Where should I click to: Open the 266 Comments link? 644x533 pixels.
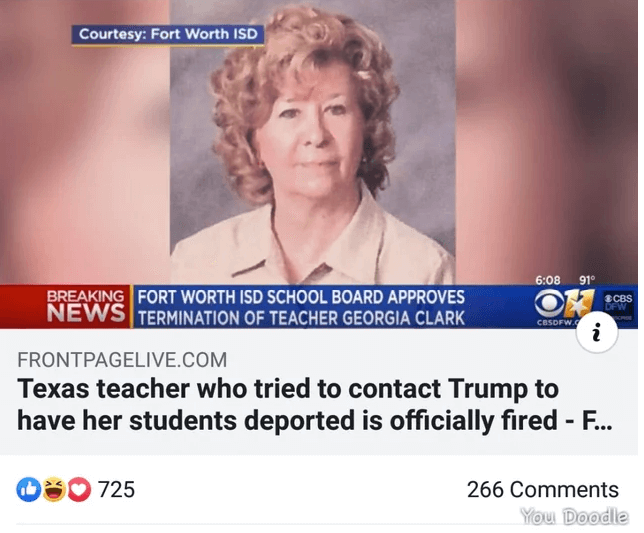[543, 489]
